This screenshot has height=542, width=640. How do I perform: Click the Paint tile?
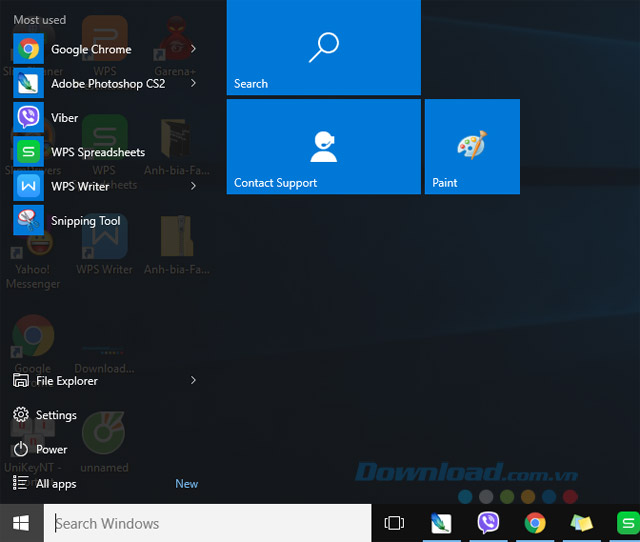(472, 146)
